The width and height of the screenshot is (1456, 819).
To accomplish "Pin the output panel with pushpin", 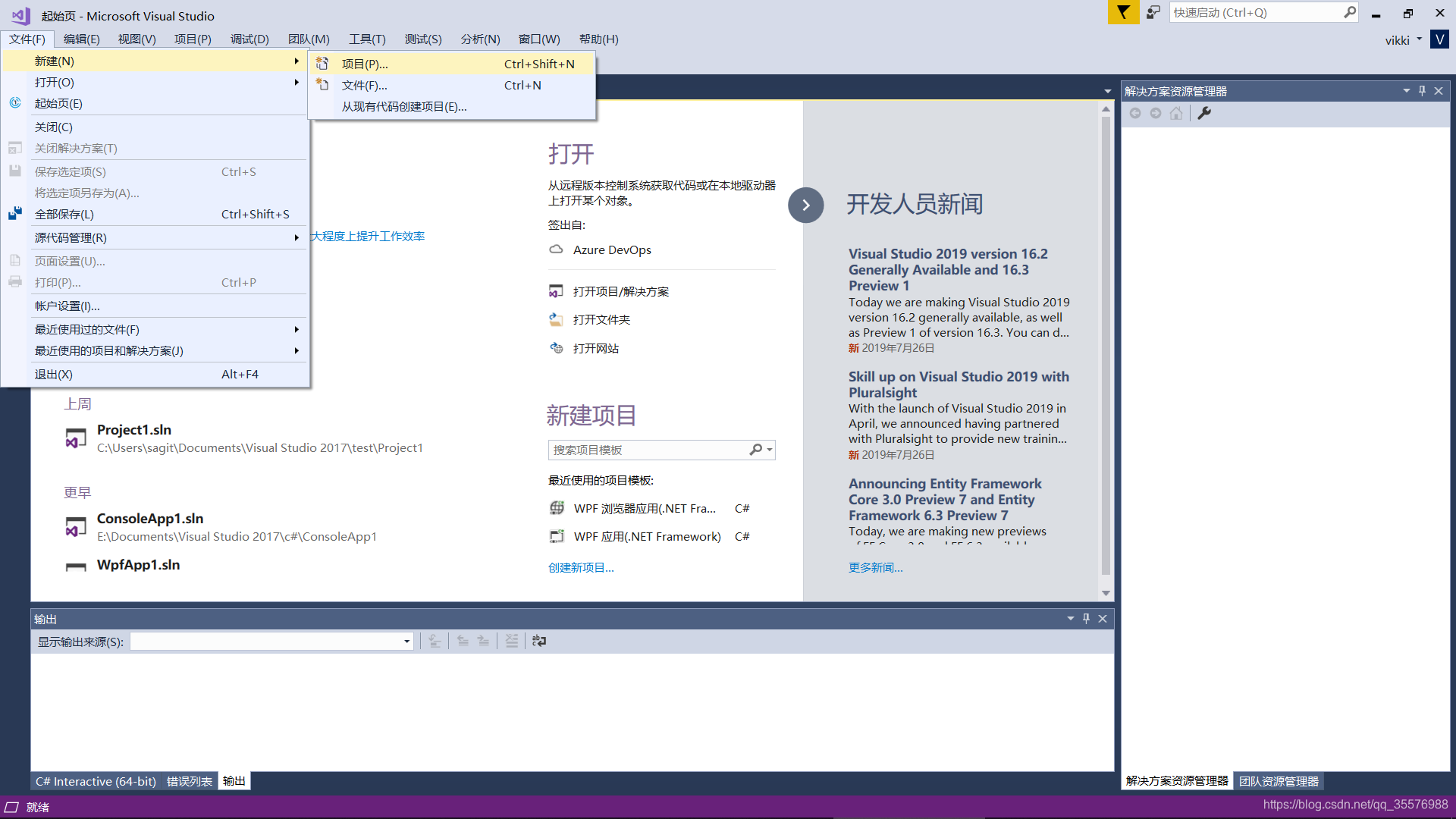I will click(1086, 619).
